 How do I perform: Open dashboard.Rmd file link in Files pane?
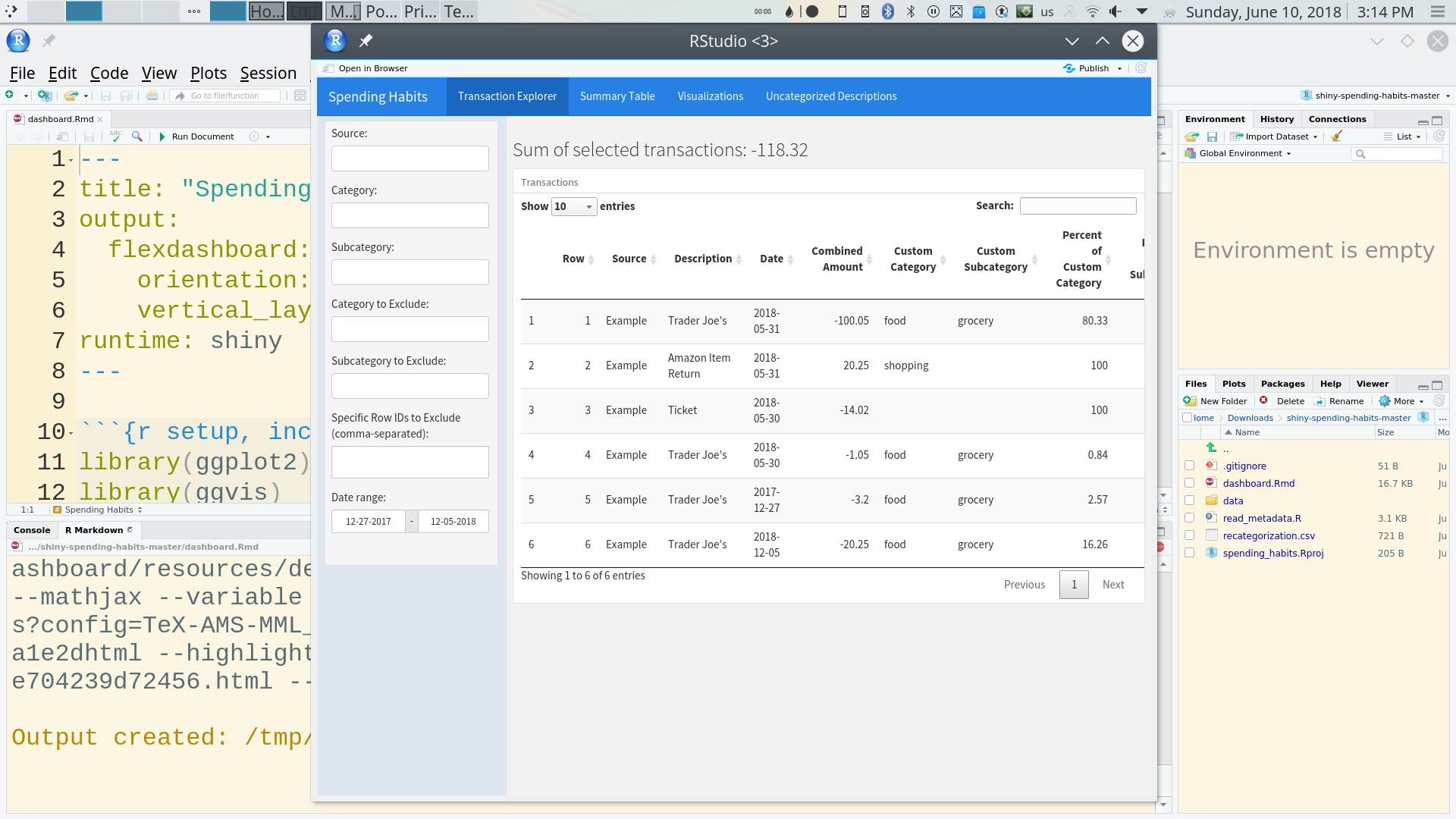(1259, 483)
